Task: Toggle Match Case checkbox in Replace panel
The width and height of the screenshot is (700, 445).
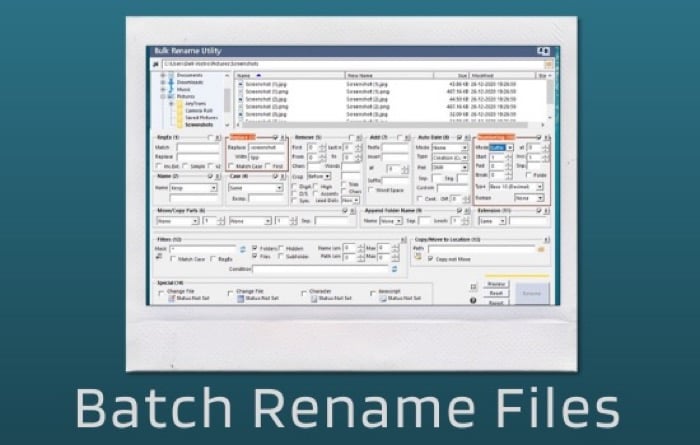Action: tap(231, 166)
